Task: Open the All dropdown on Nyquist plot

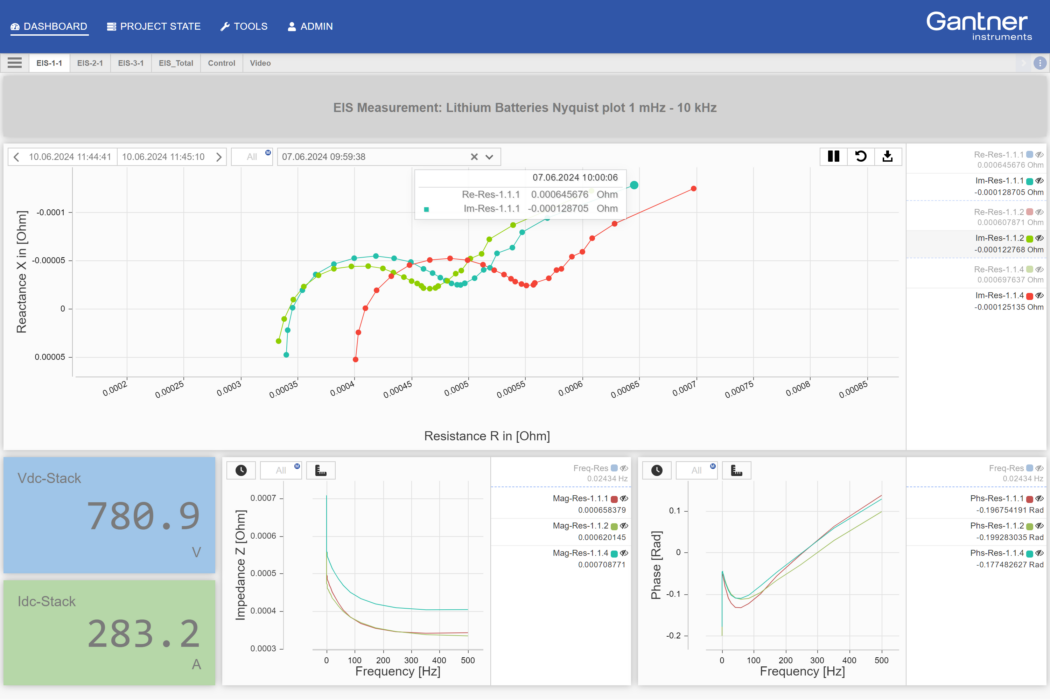Action: click(250, 157)
